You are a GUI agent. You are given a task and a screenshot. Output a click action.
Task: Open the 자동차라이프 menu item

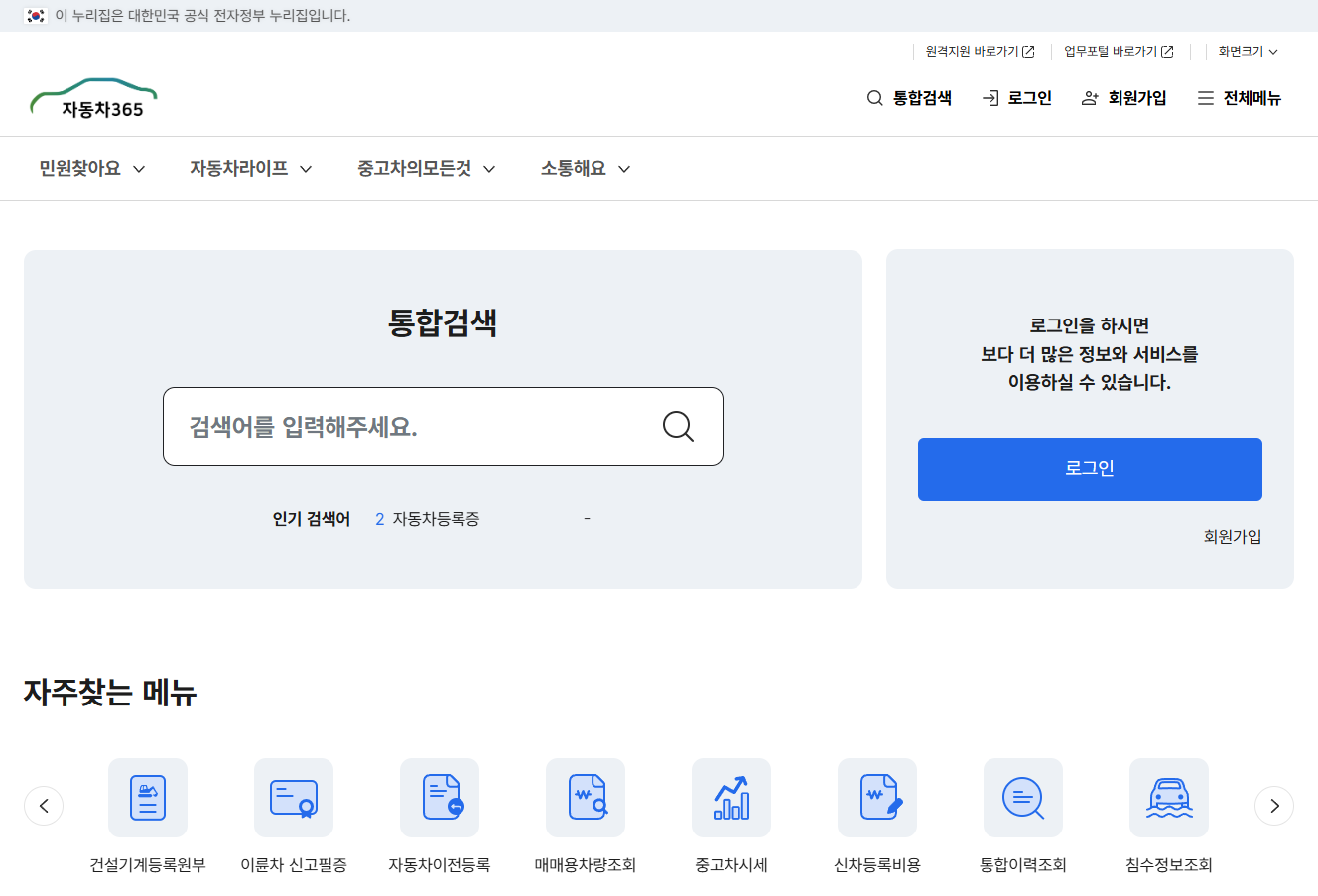tap(249, 169)
